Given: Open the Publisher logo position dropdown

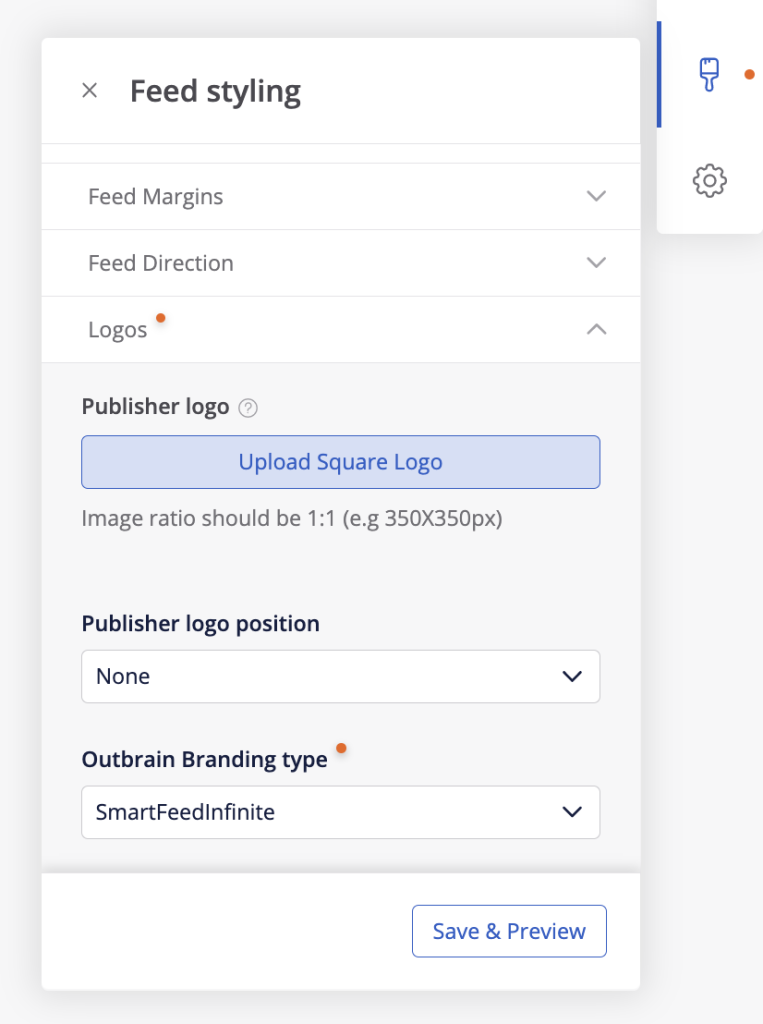Looking at the screenshot, I should tap(340, 676).
